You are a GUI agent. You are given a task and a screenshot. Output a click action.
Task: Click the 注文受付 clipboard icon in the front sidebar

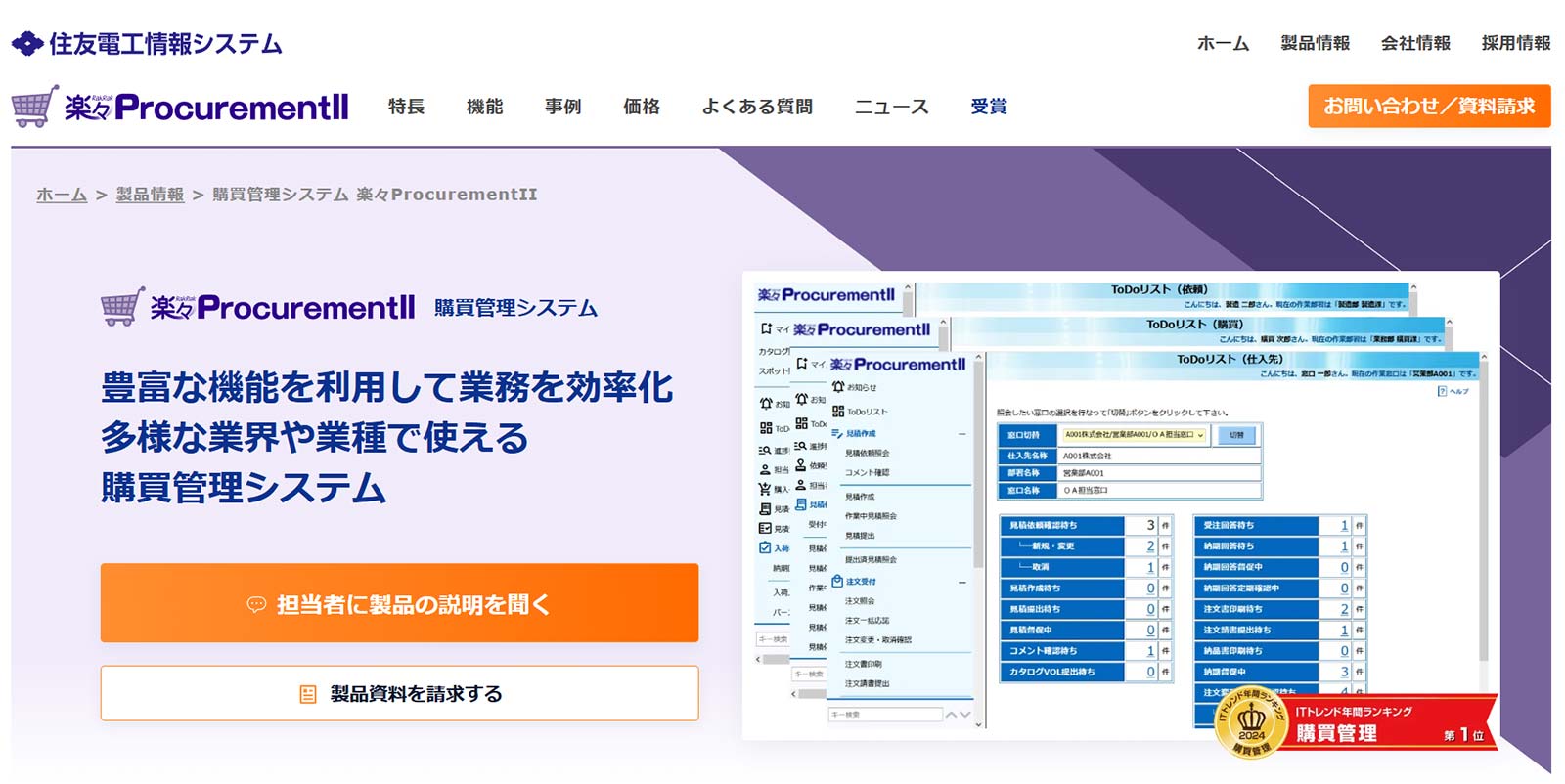tap(837, 581)
